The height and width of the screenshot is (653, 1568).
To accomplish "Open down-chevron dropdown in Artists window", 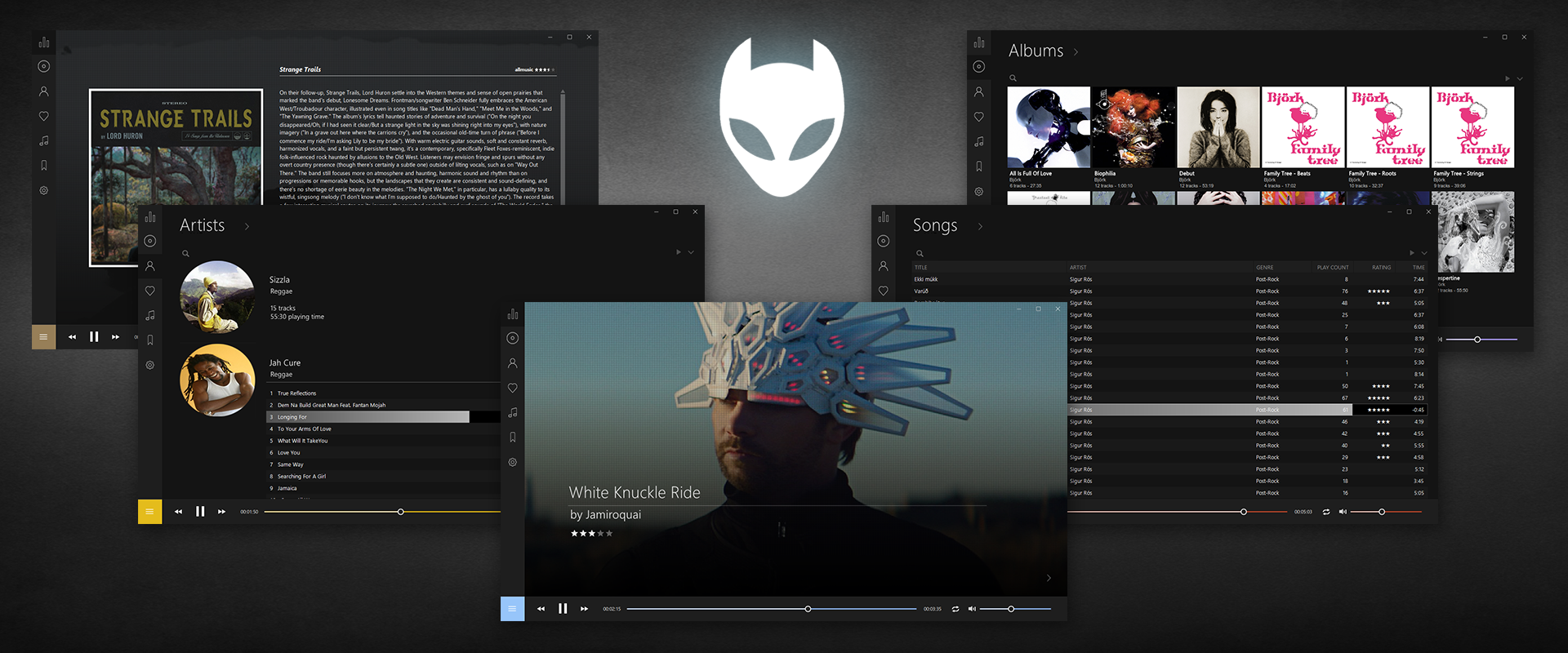I will click(x=691, y=252).
